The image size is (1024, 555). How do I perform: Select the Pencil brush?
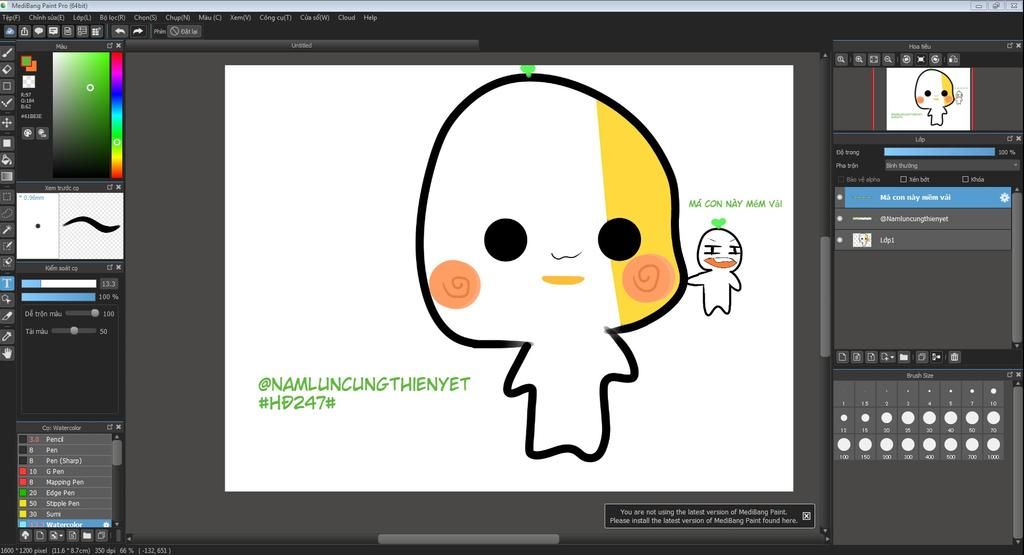(65, 439)
